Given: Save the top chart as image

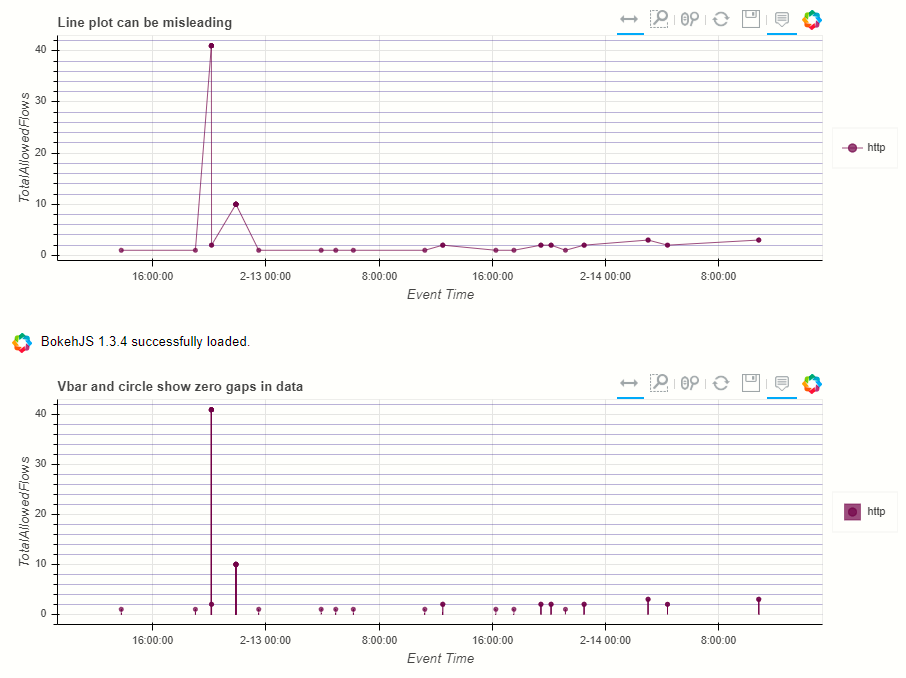Looking at the screenshot, I should click(x=751, y=19).
